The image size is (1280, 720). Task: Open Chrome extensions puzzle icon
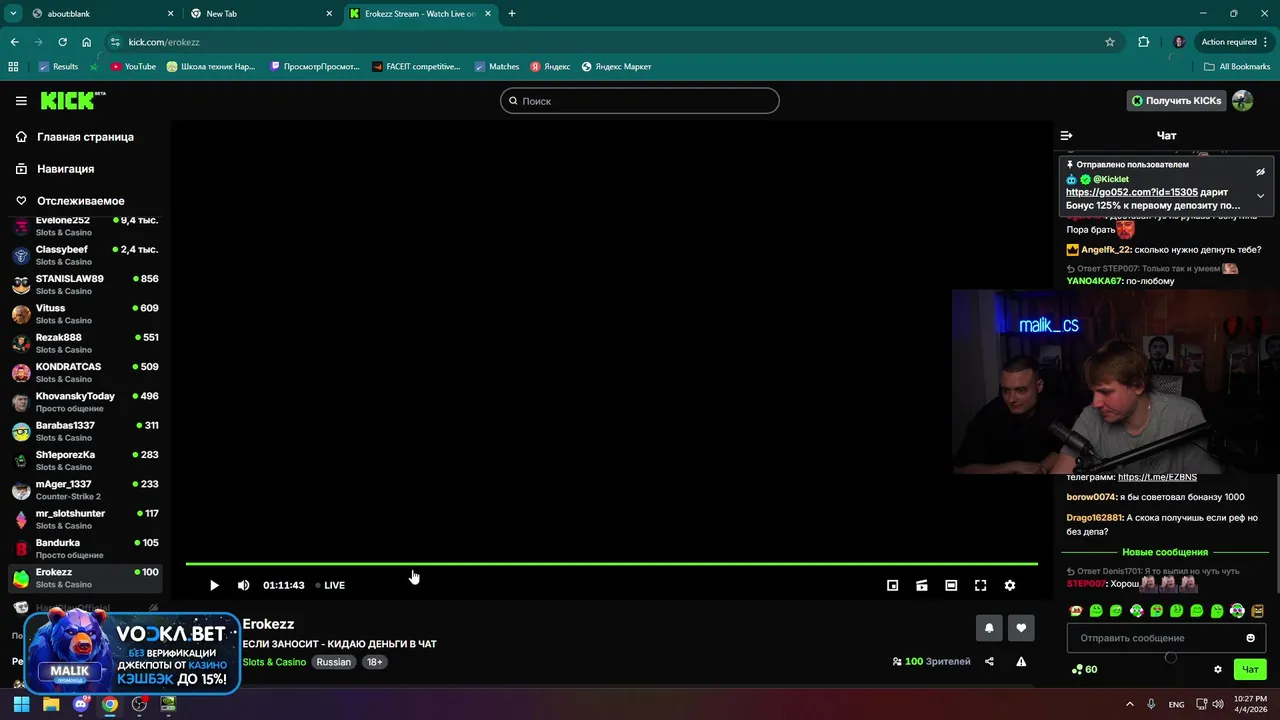point(1144,42)
